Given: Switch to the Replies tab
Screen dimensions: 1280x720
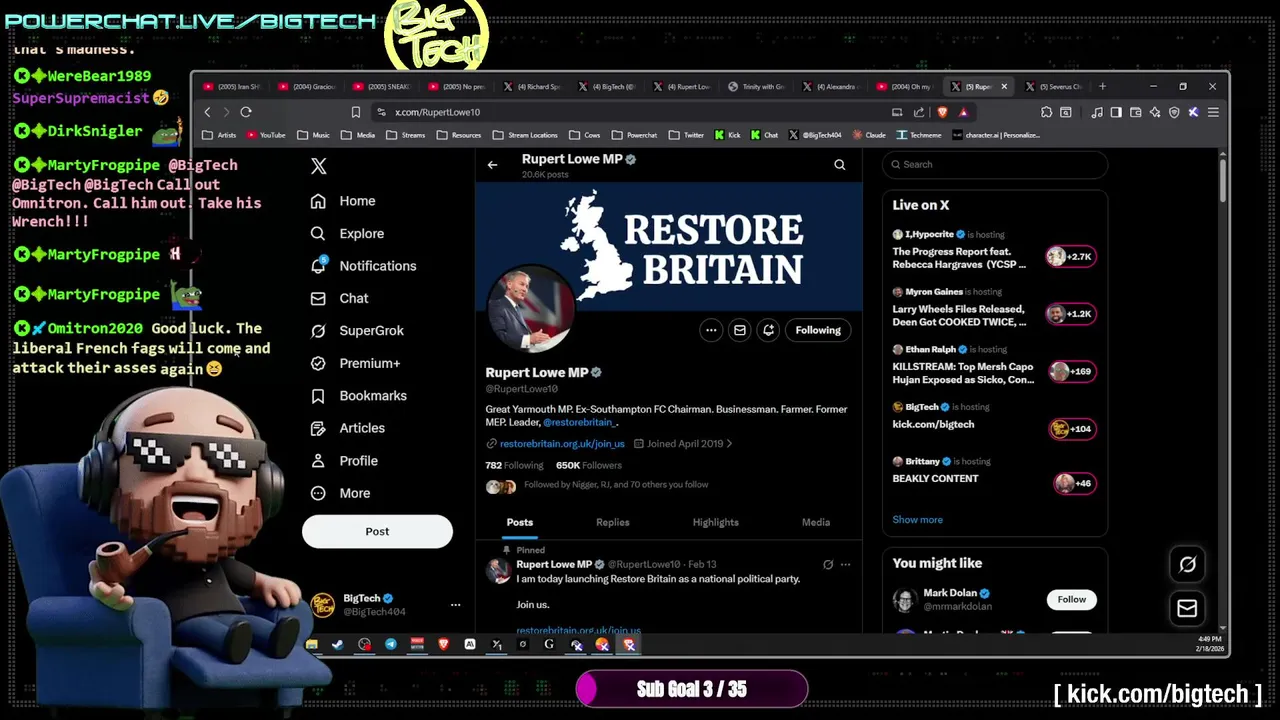Looking at the screenshot, I should coord(613,522).
